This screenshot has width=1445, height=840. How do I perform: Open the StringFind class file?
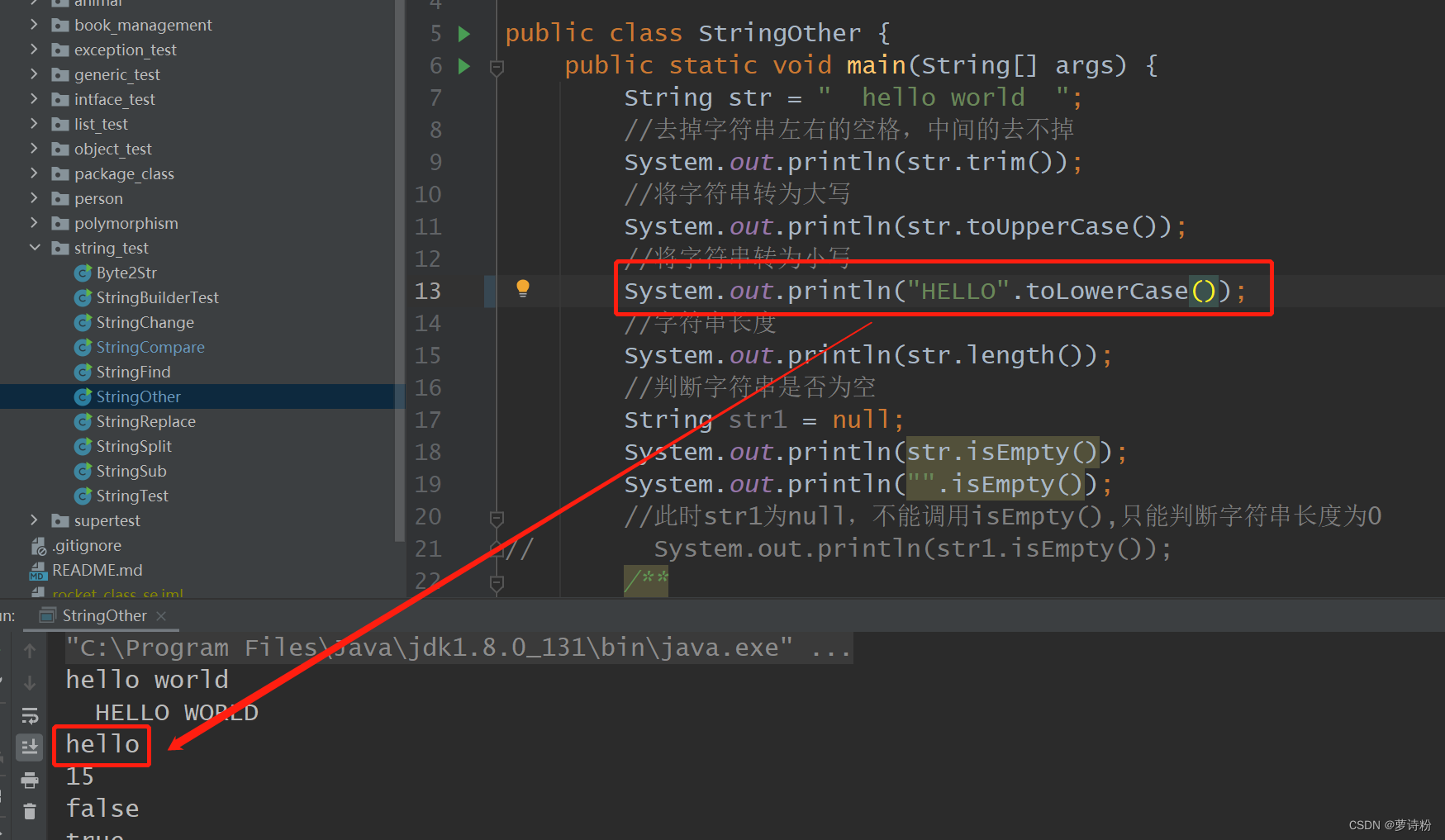pos(133,372)
